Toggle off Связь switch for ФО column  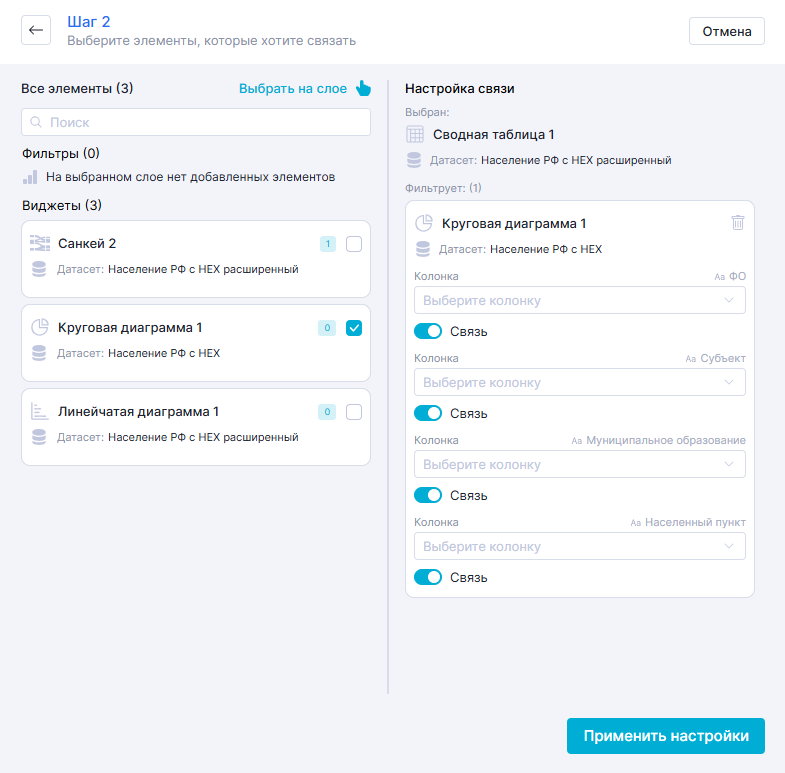(x=428, y=331)
